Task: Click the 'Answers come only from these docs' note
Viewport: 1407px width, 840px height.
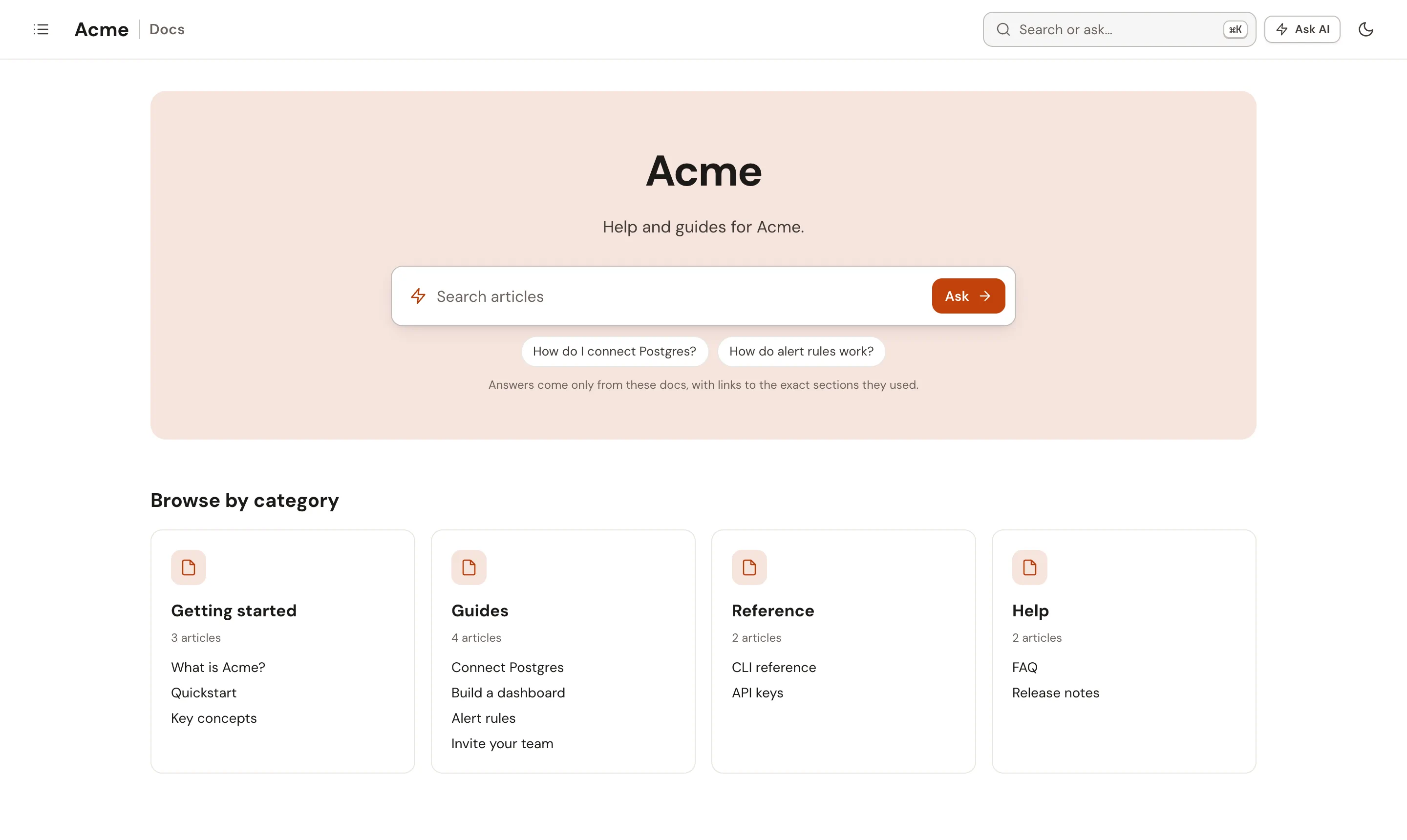Action: 703,385
